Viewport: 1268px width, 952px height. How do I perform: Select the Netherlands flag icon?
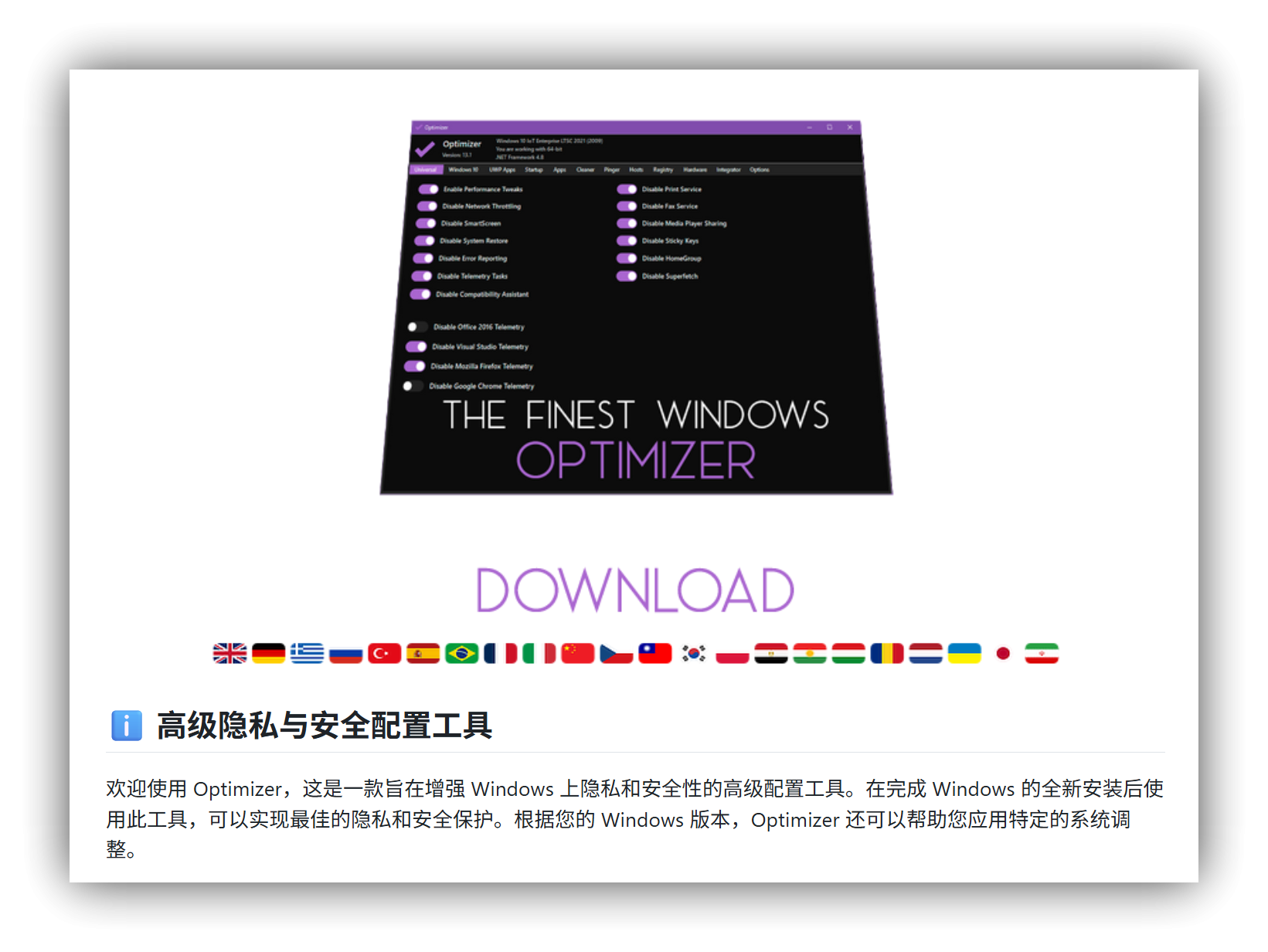925,654
